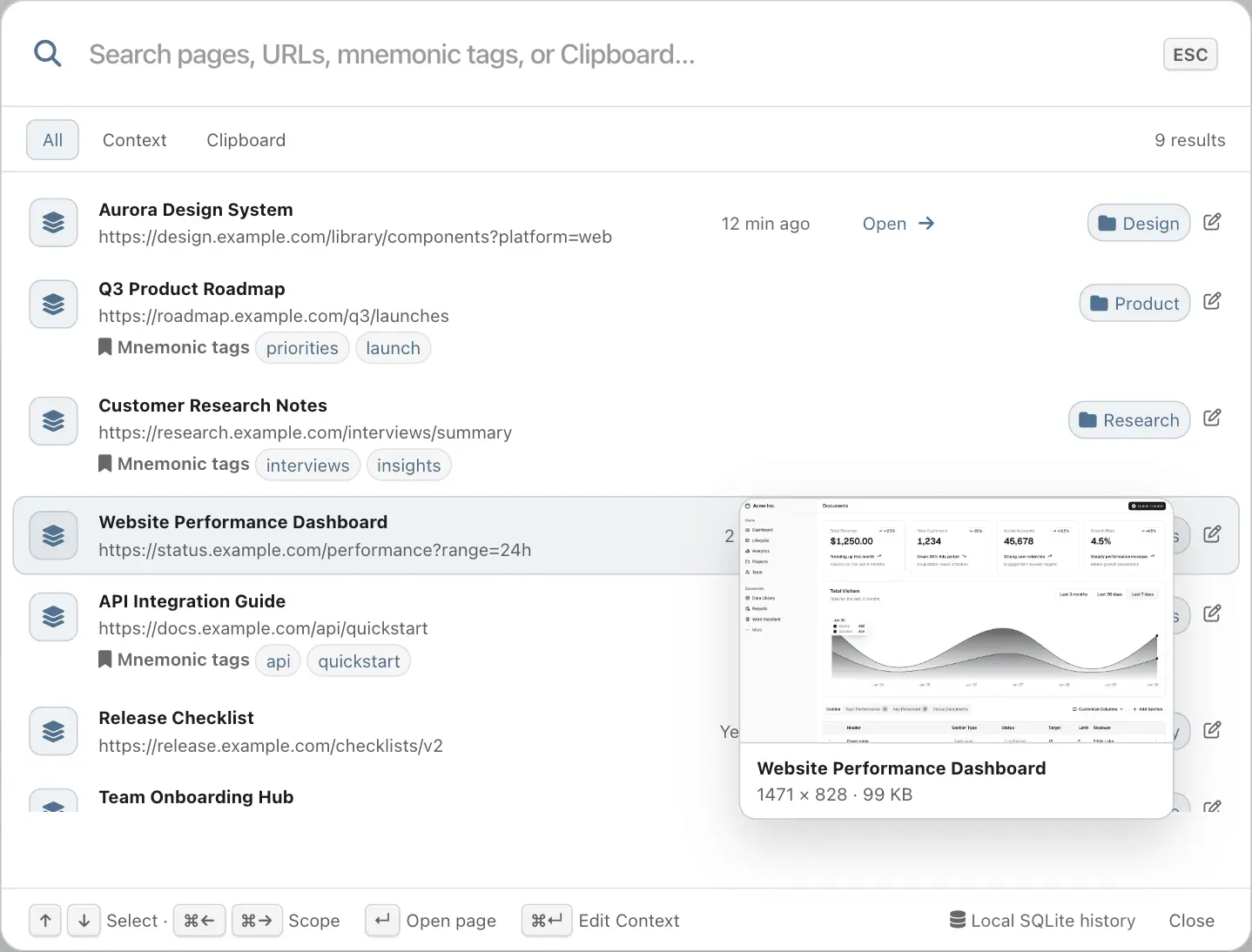
Task: Click the Customer Research Notes layers icon
Action: click(54, 420)
